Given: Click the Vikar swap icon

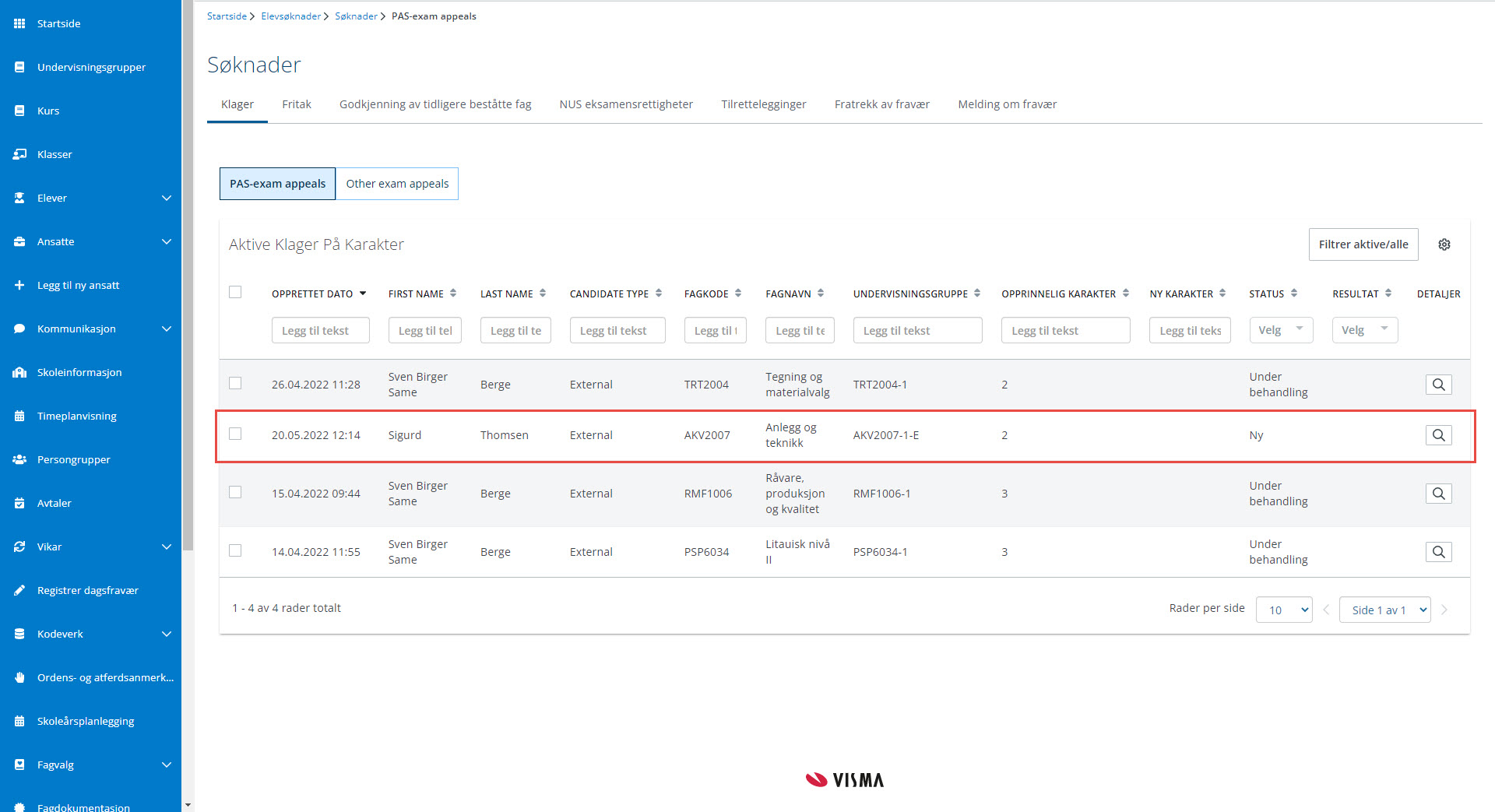Looking at the screenshot, I should (x=19, y=547).
